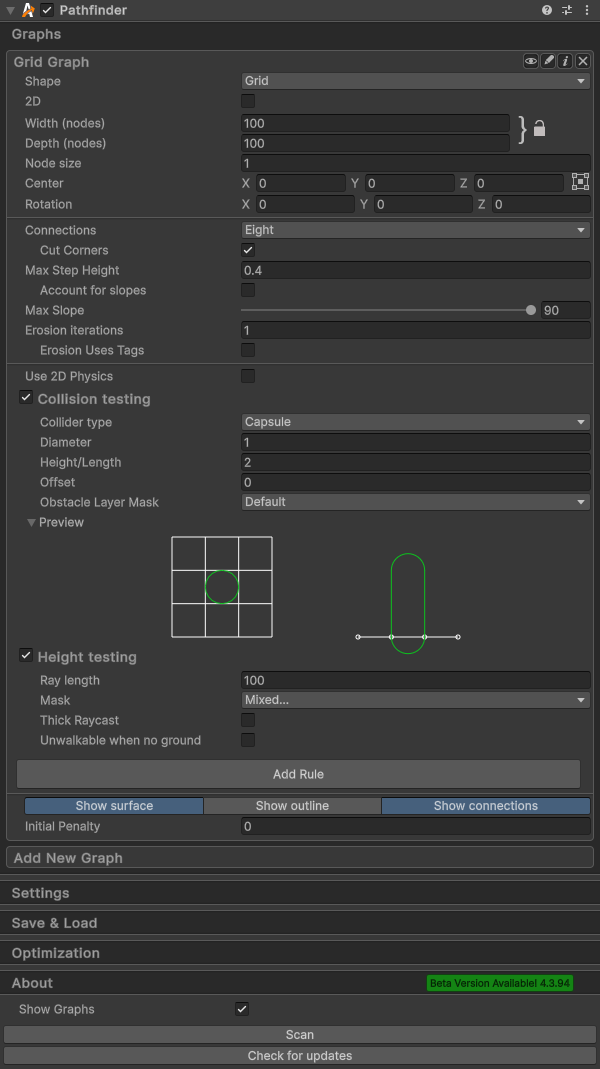600x1069 pixels.
Task: Click the Max Slope slider handle
Action: (x=530, y=310)
